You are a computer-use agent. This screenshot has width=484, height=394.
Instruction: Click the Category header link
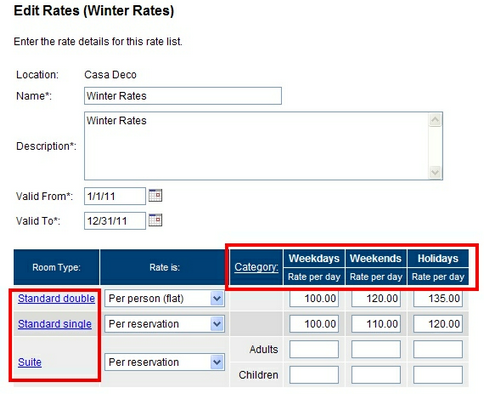coord(256,267)
